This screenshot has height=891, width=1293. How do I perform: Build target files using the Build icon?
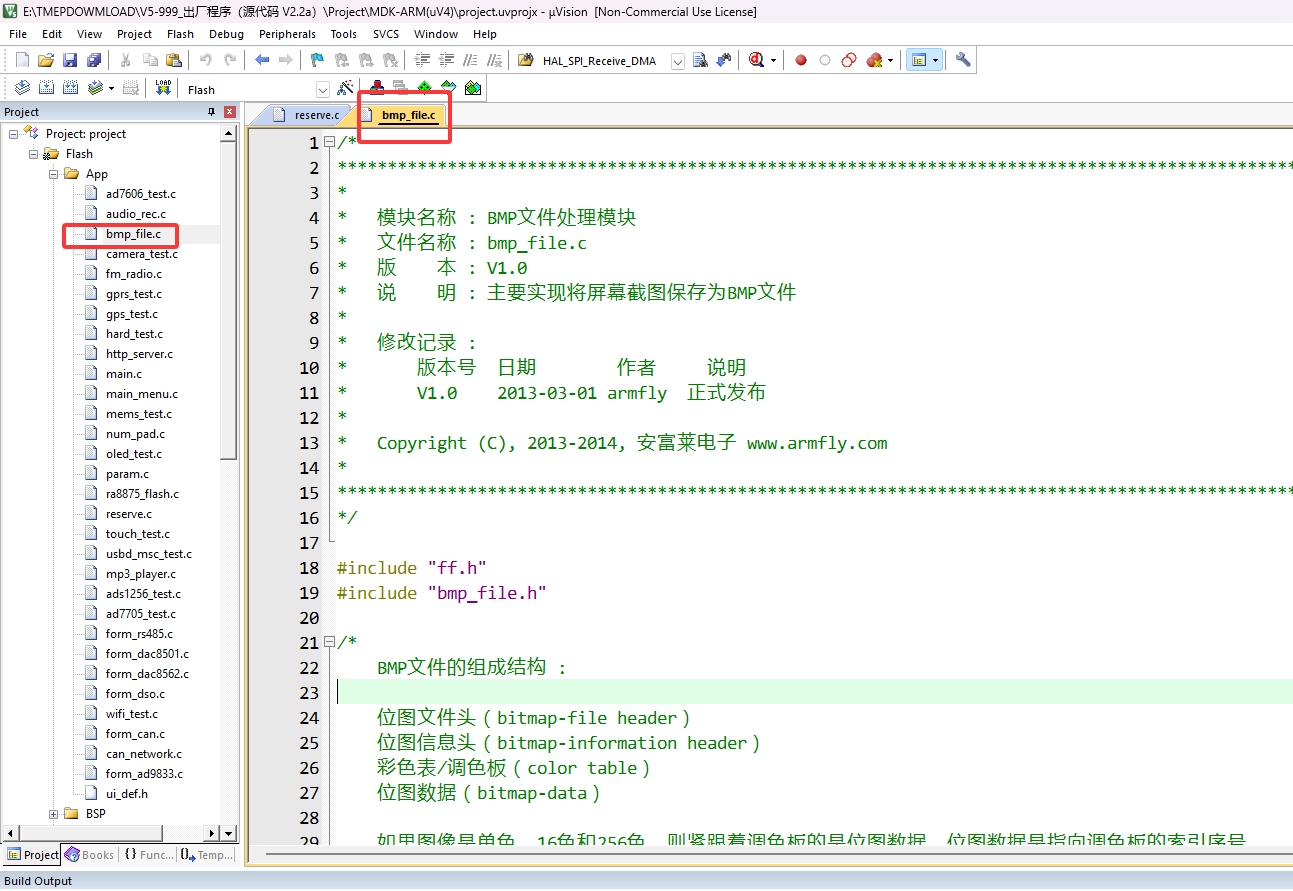(x=46, y=88)
